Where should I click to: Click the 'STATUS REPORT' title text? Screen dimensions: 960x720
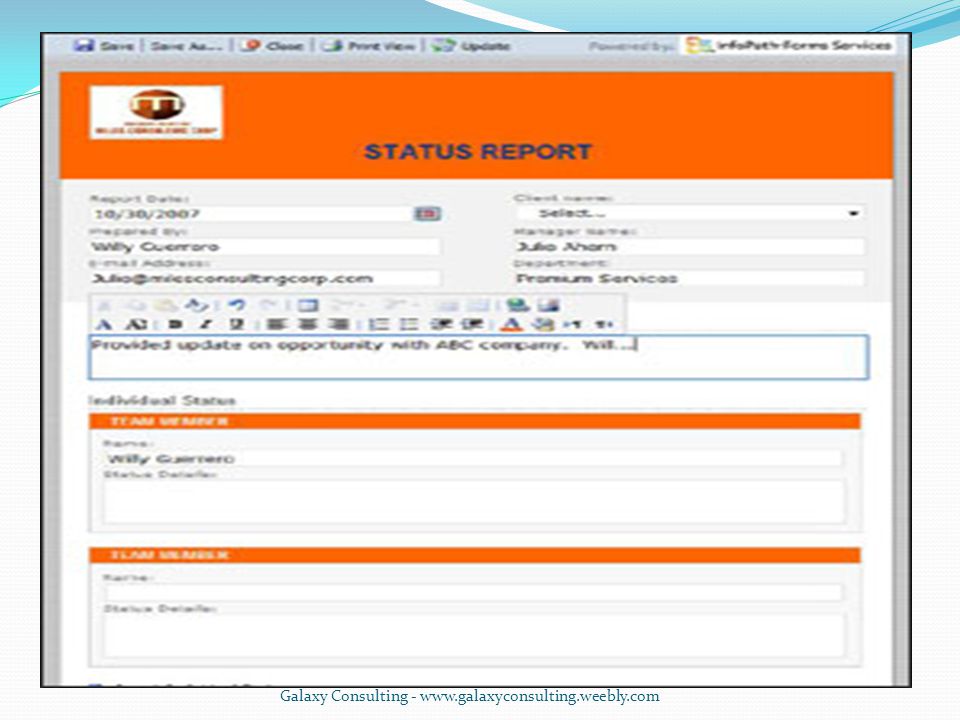[x=478, y=152]
